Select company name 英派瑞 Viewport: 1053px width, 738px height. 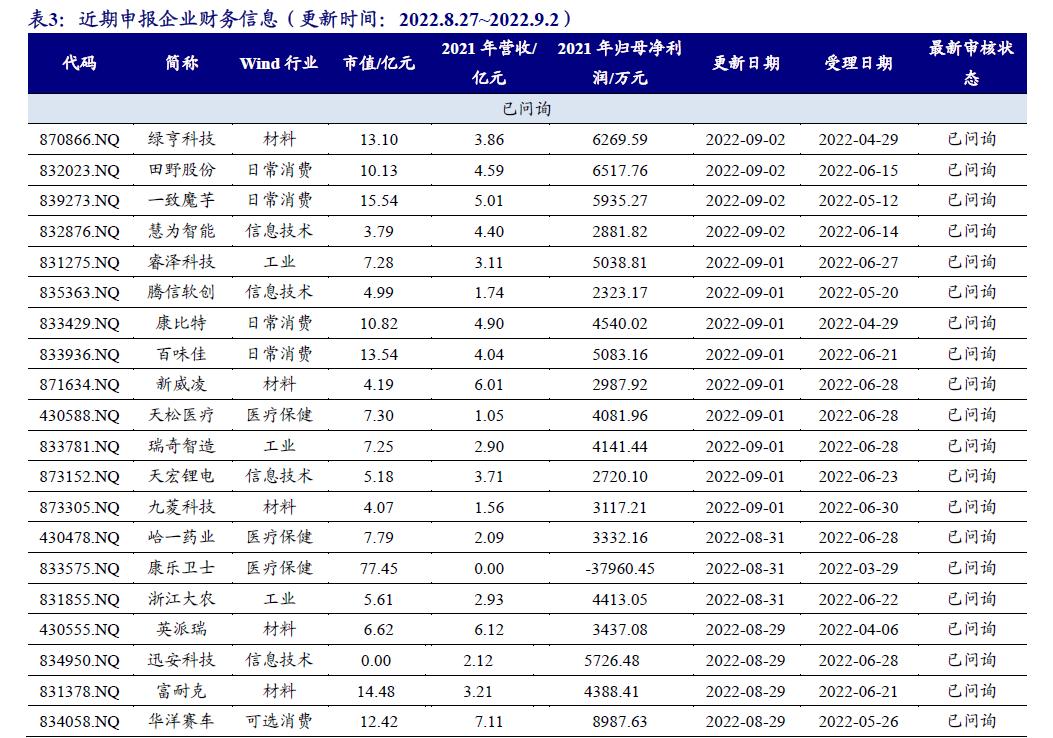point(181,629)
